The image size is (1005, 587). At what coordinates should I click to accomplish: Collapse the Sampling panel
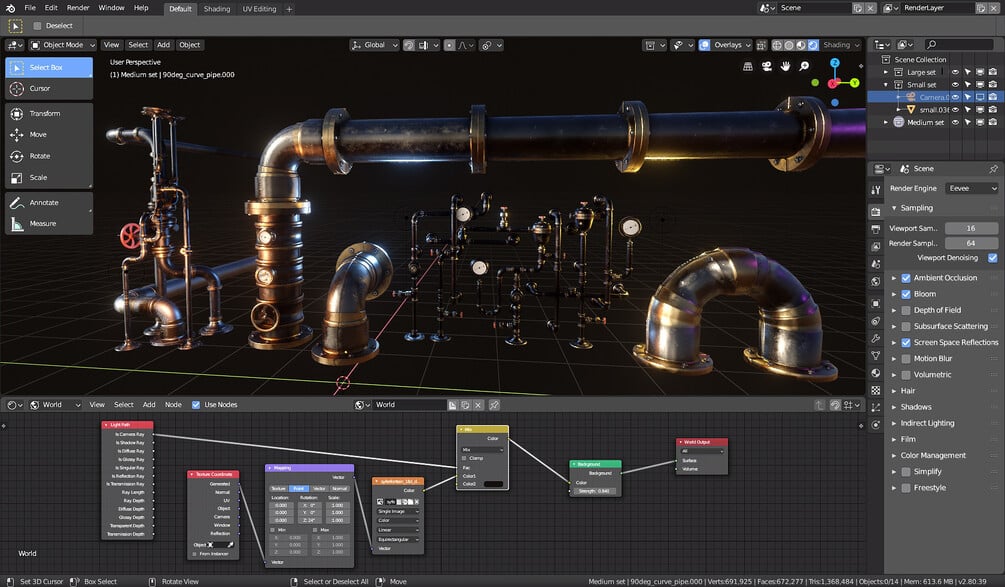[x=893, y=208]
